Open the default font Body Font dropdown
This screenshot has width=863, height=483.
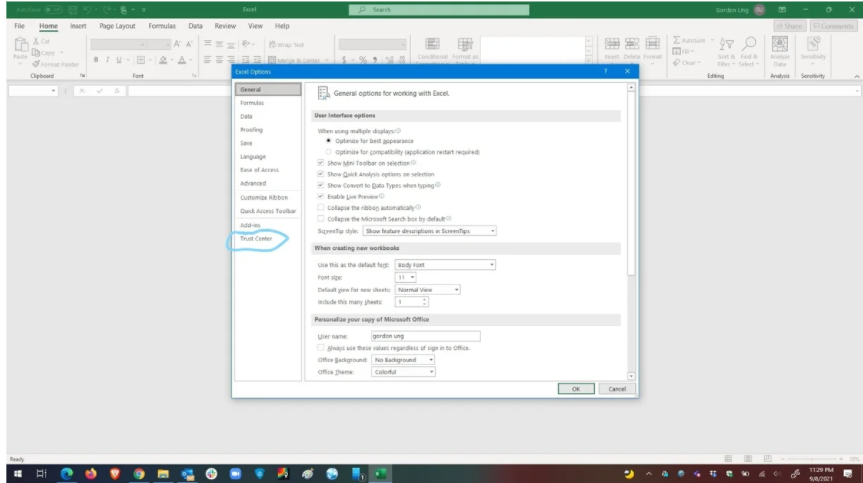[493, 264]
